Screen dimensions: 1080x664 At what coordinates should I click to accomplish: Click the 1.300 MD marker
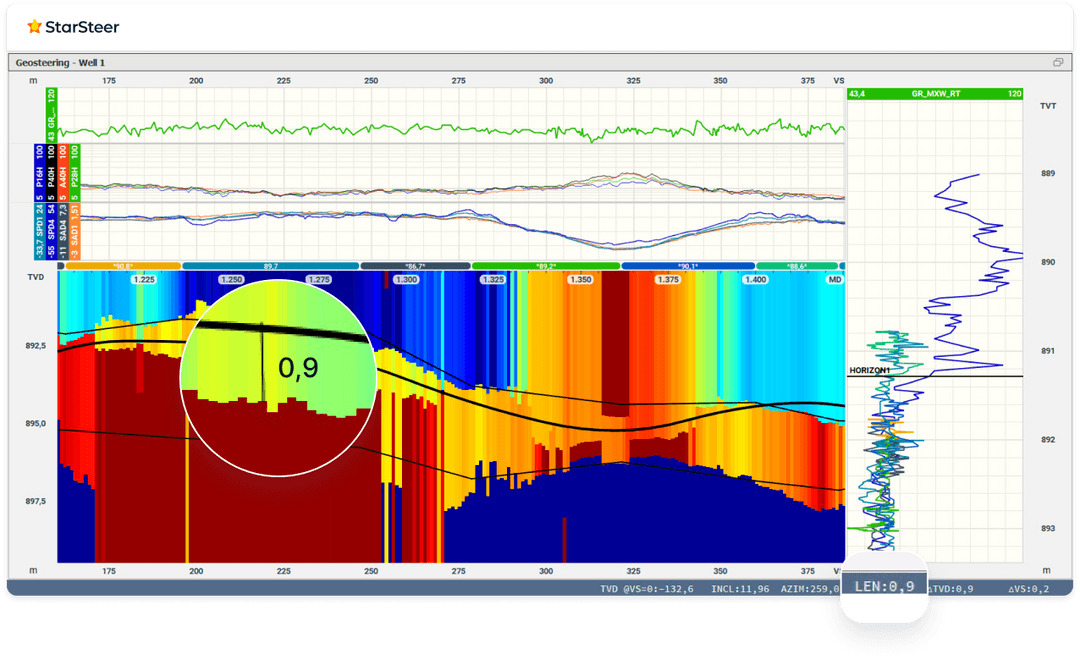(x=406, y=280)
